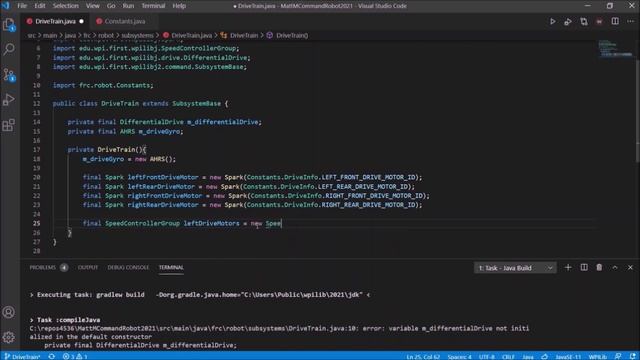This screenshot has height=360, width=640.
Task: Click unsaved dot on DriveTrain.java tab
Action: coord(81,21)
